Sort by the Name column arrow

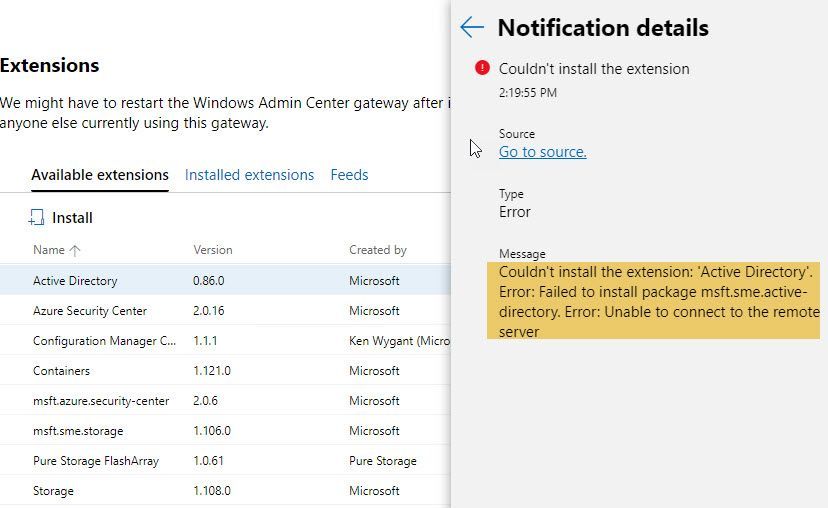[74, 250]
